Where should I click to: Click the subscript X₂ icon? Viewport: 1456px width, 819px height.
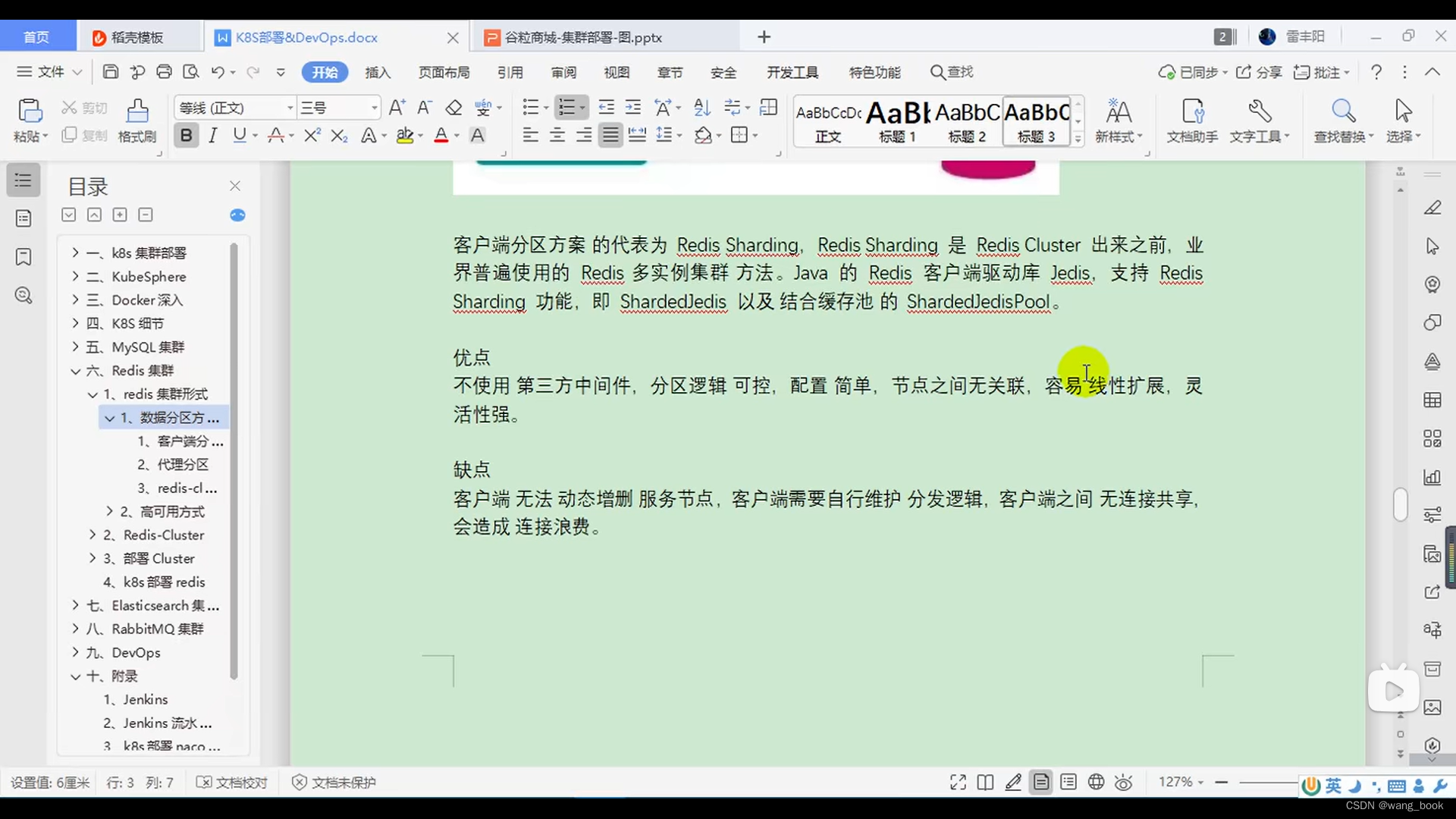tap(339, 136)
